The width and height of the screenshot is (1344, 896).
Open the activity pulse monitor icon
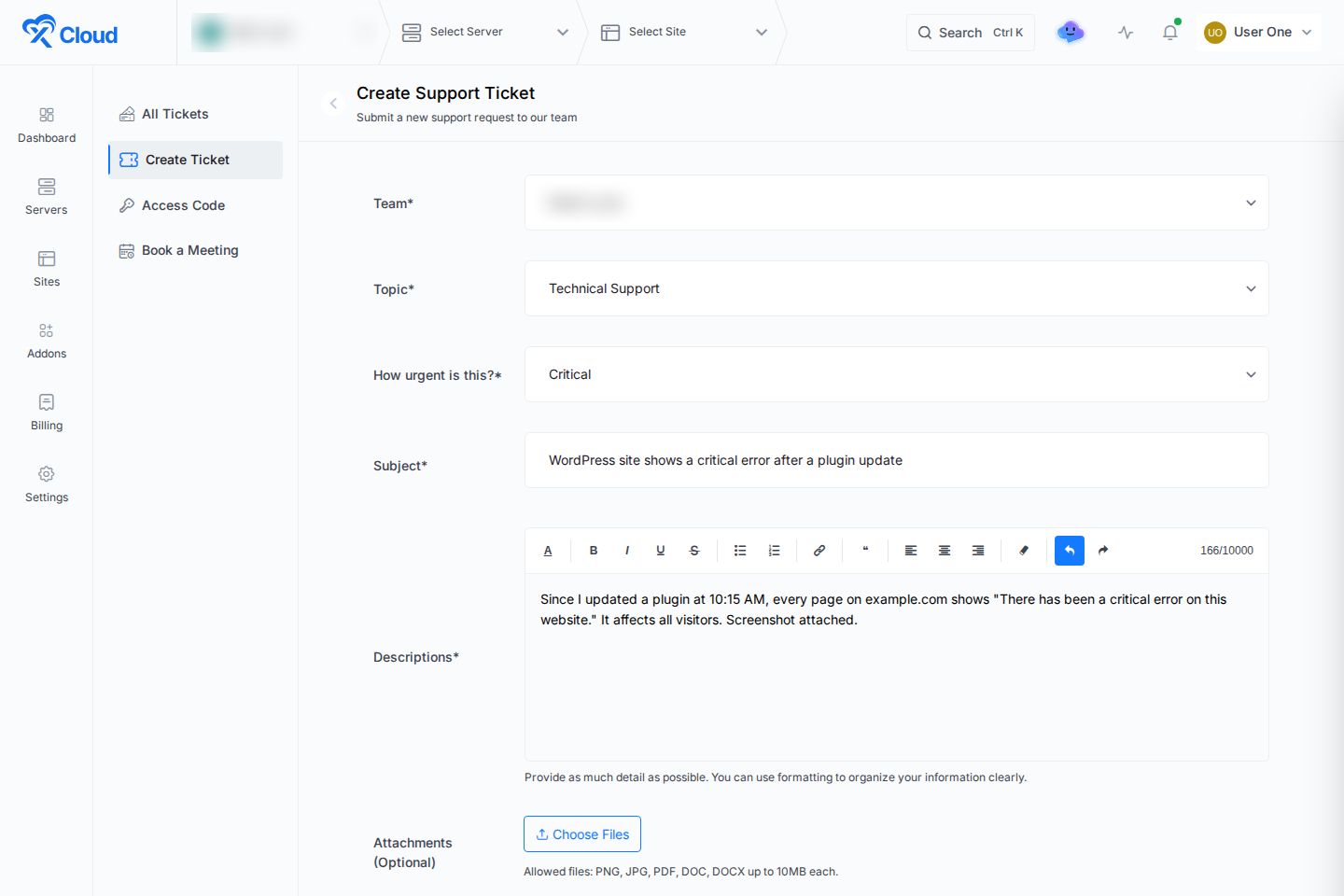1127,33
